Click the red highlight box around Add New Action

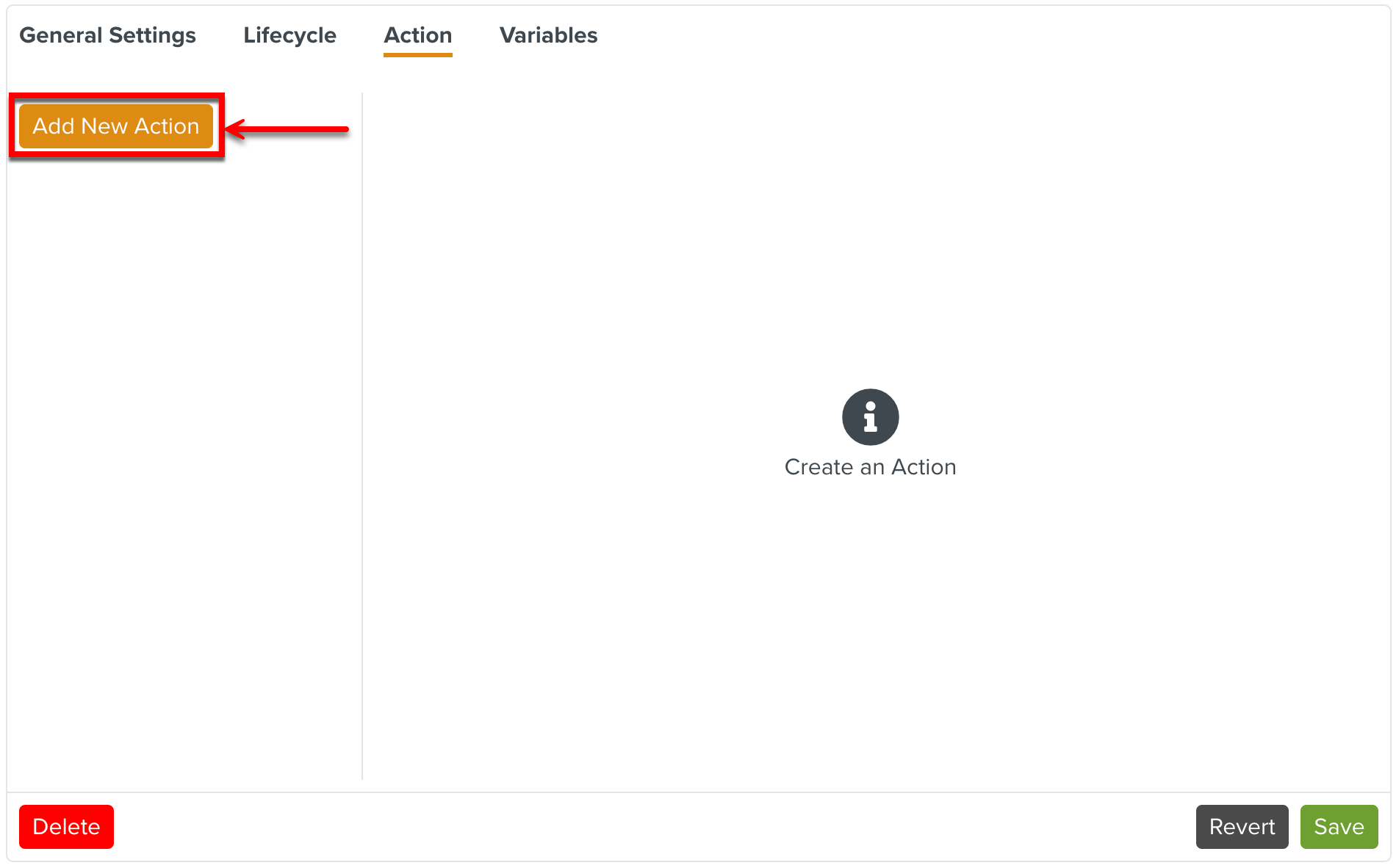click(x=116, y=96)
